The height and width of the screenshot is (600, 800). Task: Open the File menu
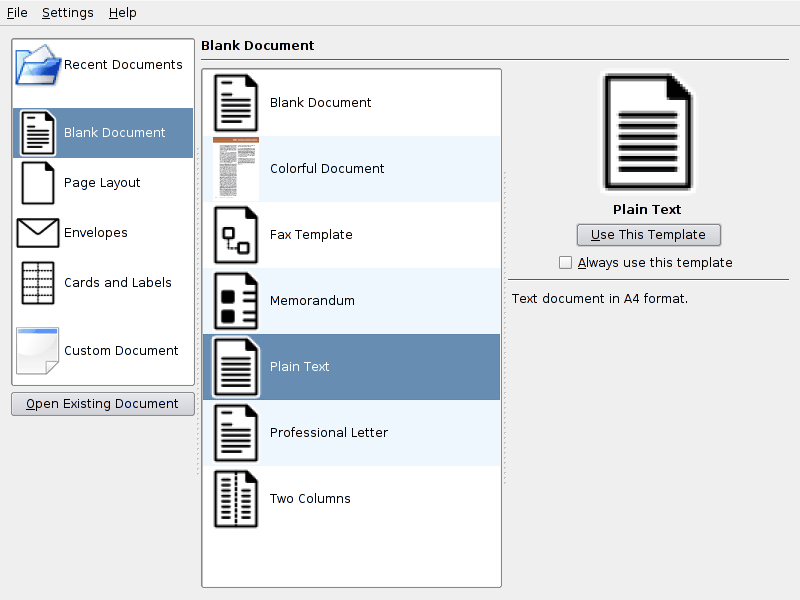[x=17, y=13]
